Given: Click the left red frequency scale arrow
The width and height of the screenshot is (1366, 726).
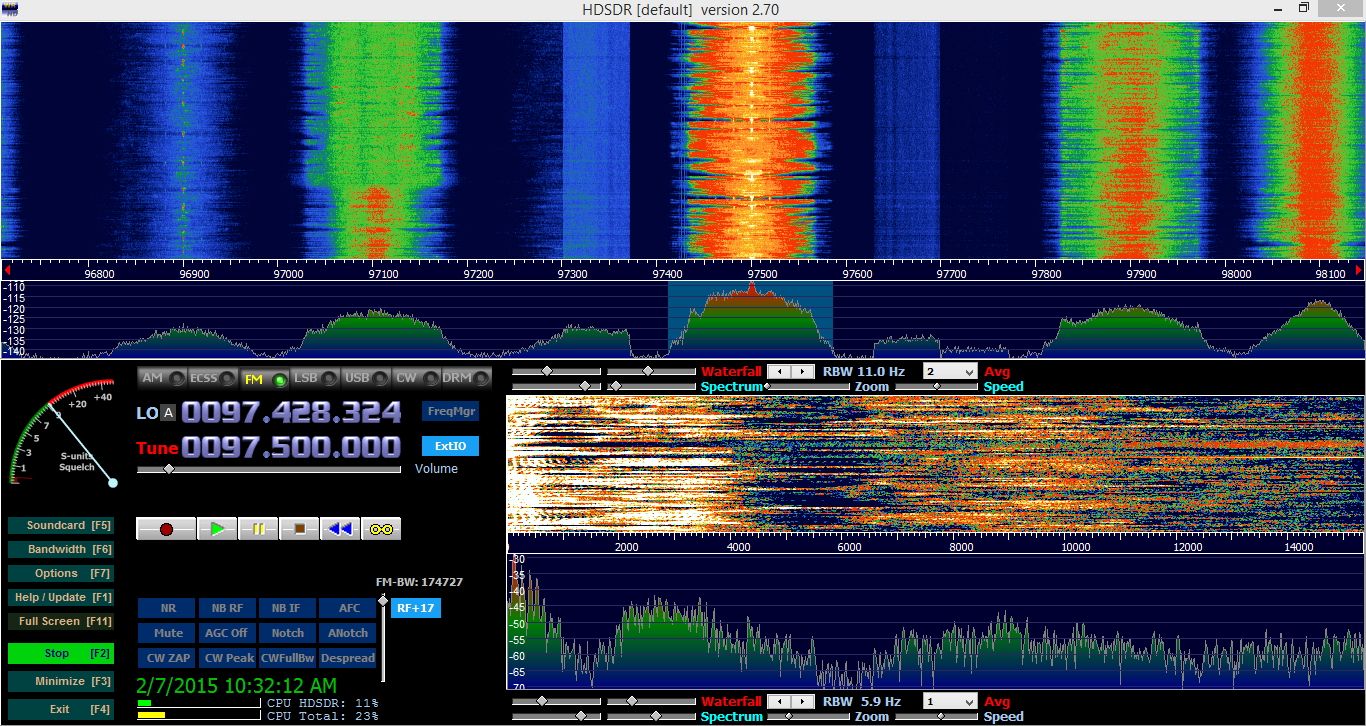Looking at the screenshot, I should coord(7,270).
